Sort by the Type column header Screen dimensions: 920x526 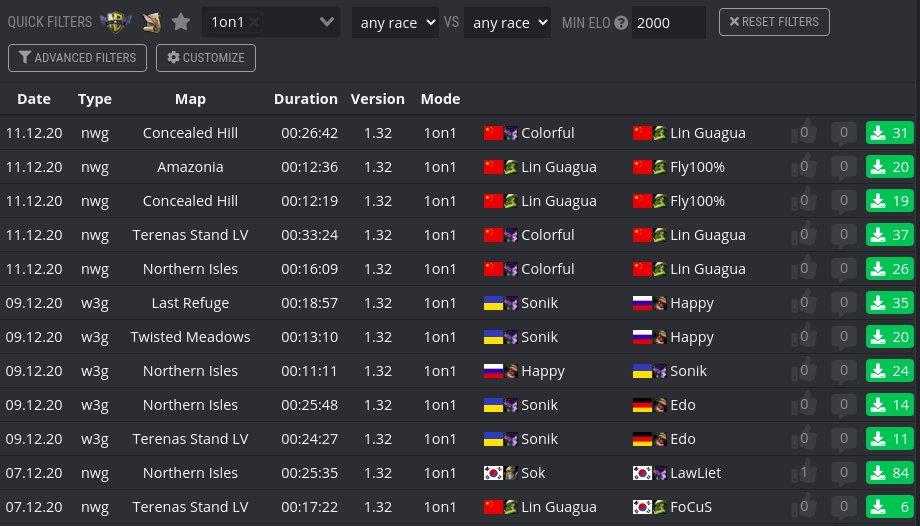tap(94, 99)
